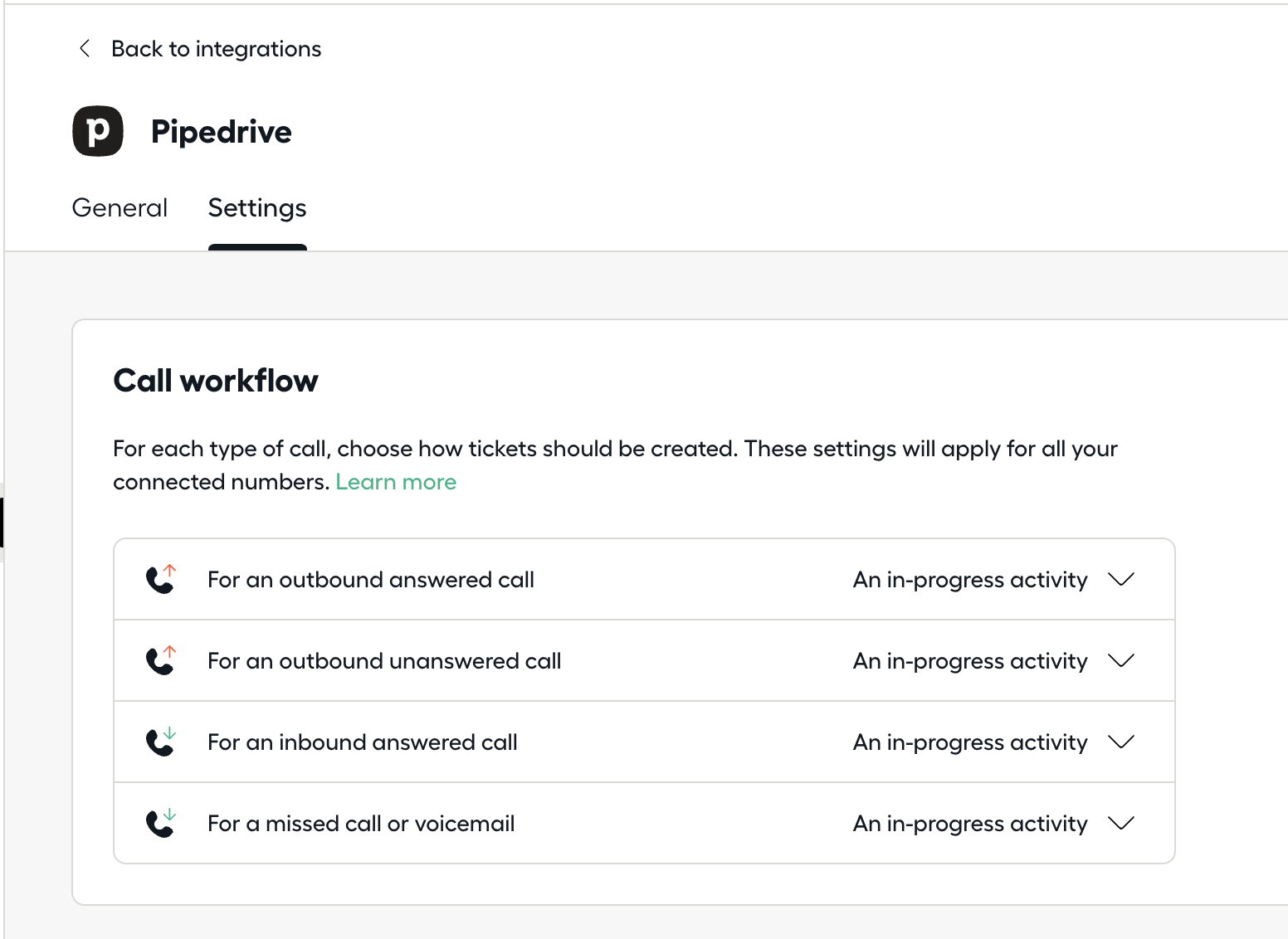Expand chevron for outbound answered call
This screenshot has height=939, width=1288.
(1121, 579)
